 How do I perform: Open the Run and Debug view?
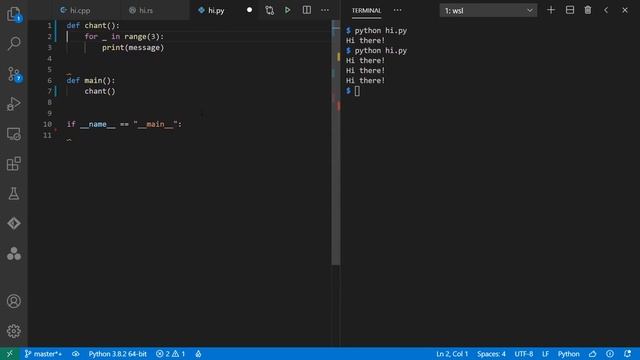pyautogui.click(x=14, y=104)
